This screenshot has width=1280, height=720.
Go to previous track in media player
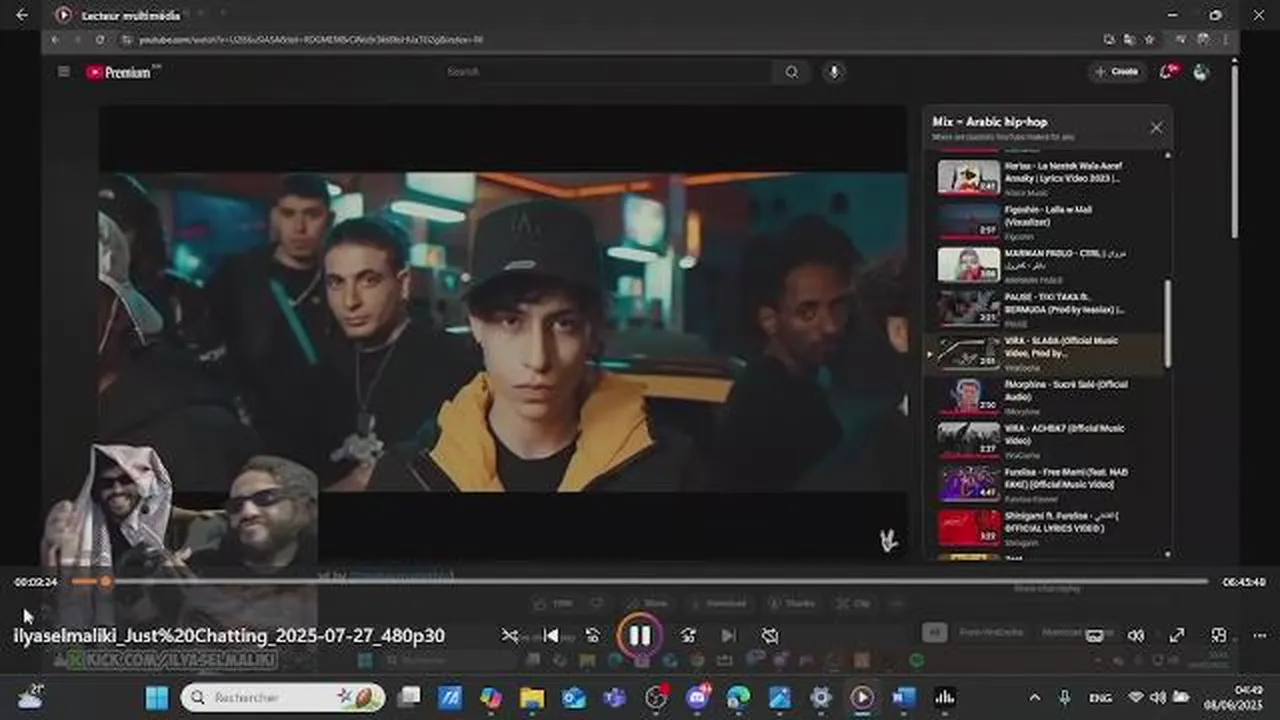click(550, 635)
